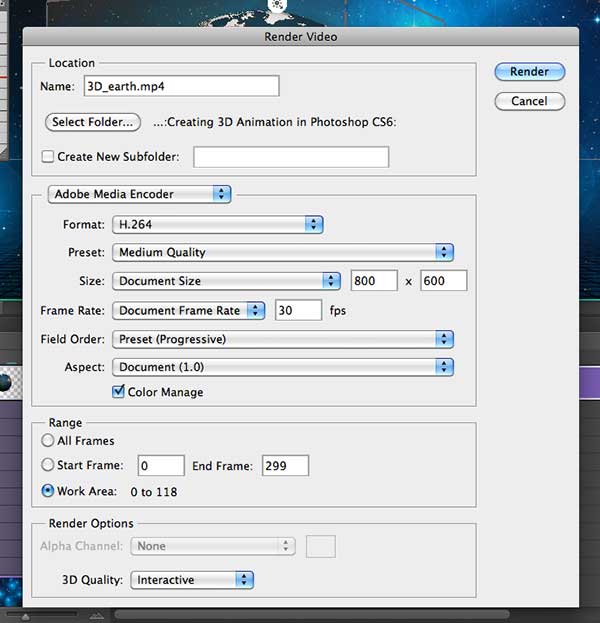Screen dimensions: 600x623
Task: Click the Render Video title bar
Action: click(301, 37)
